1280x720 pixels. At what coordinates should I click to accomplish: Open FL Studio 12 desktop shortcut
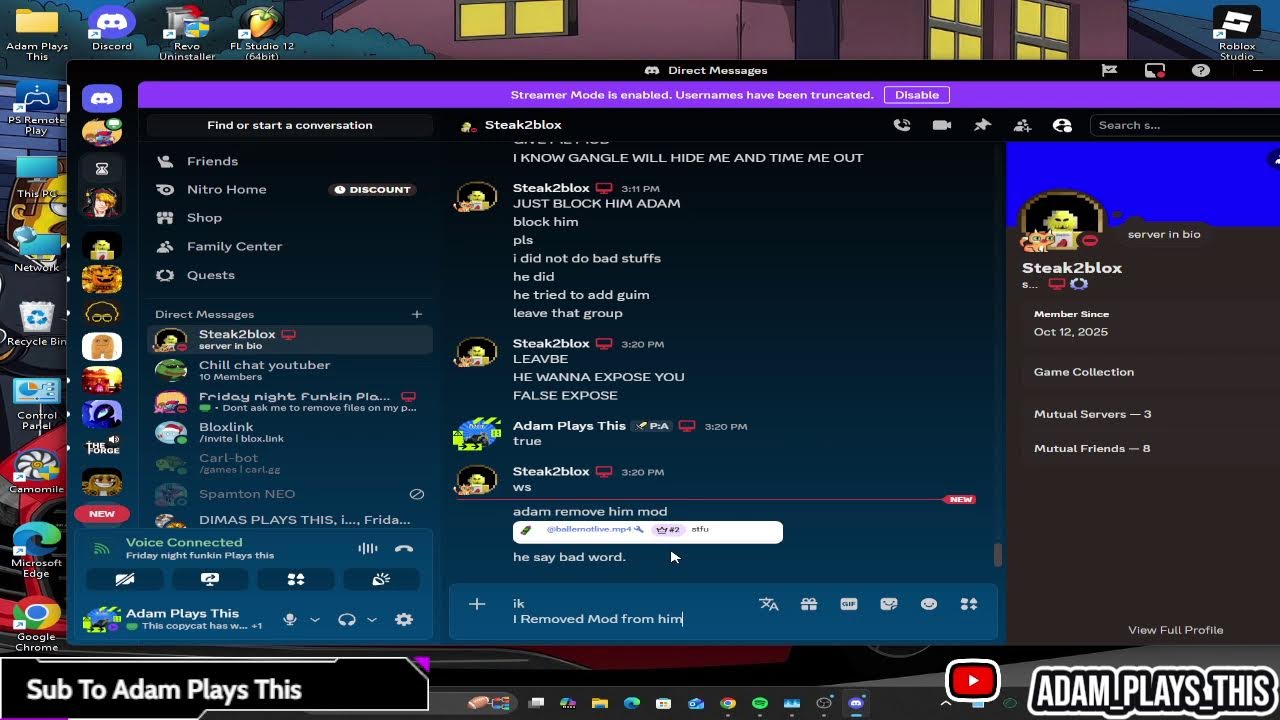(262, 33)
